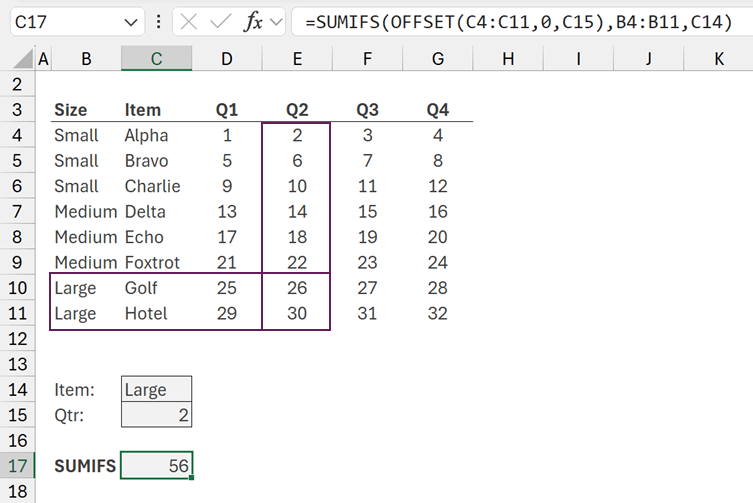This screenshot has height=503, width=753.
Task: Select the cell with value 32
Action: pos(438,314)
